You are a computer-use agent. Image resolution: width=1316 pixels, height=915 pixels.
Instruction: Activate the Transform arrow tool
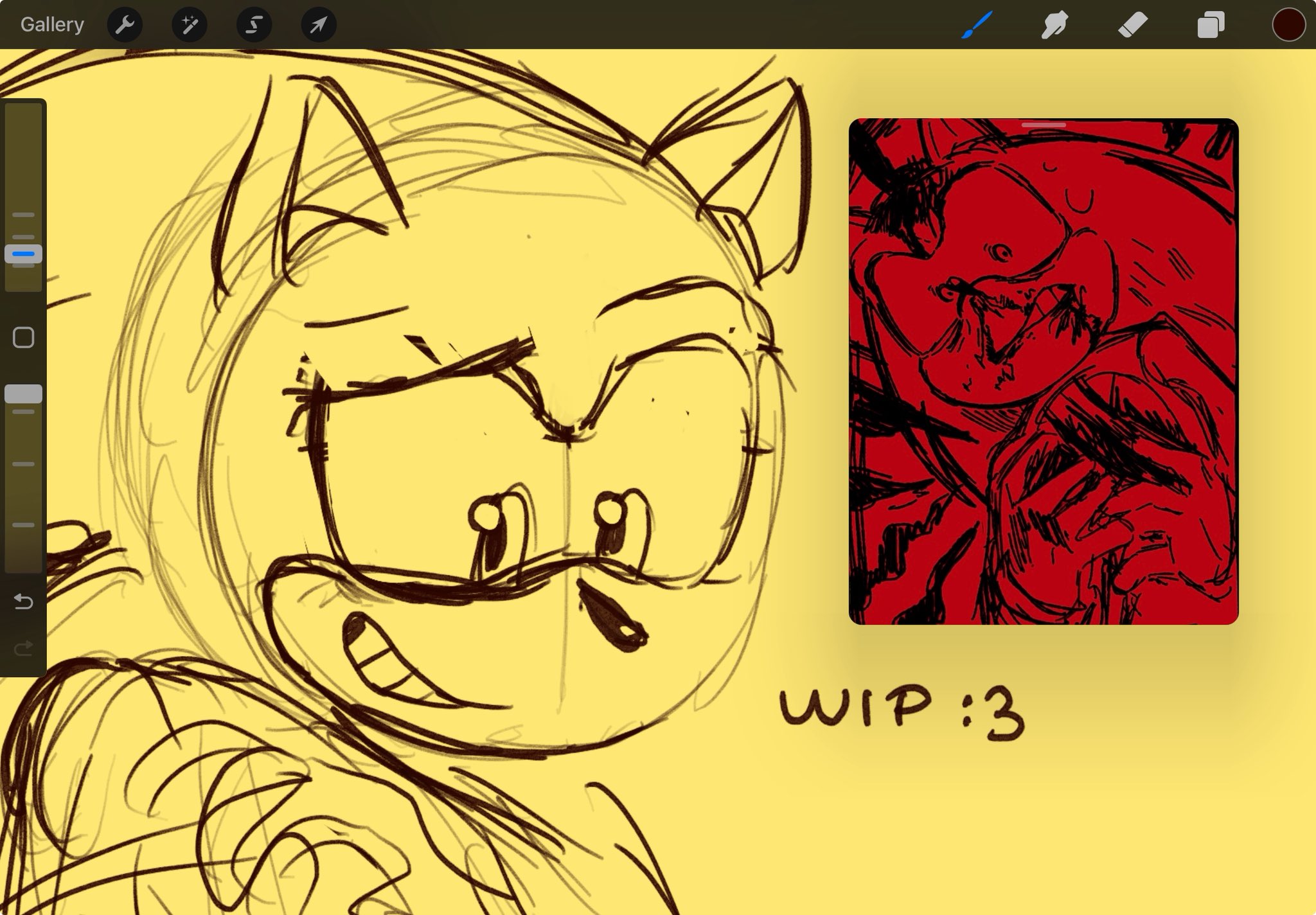click(319, 25)
